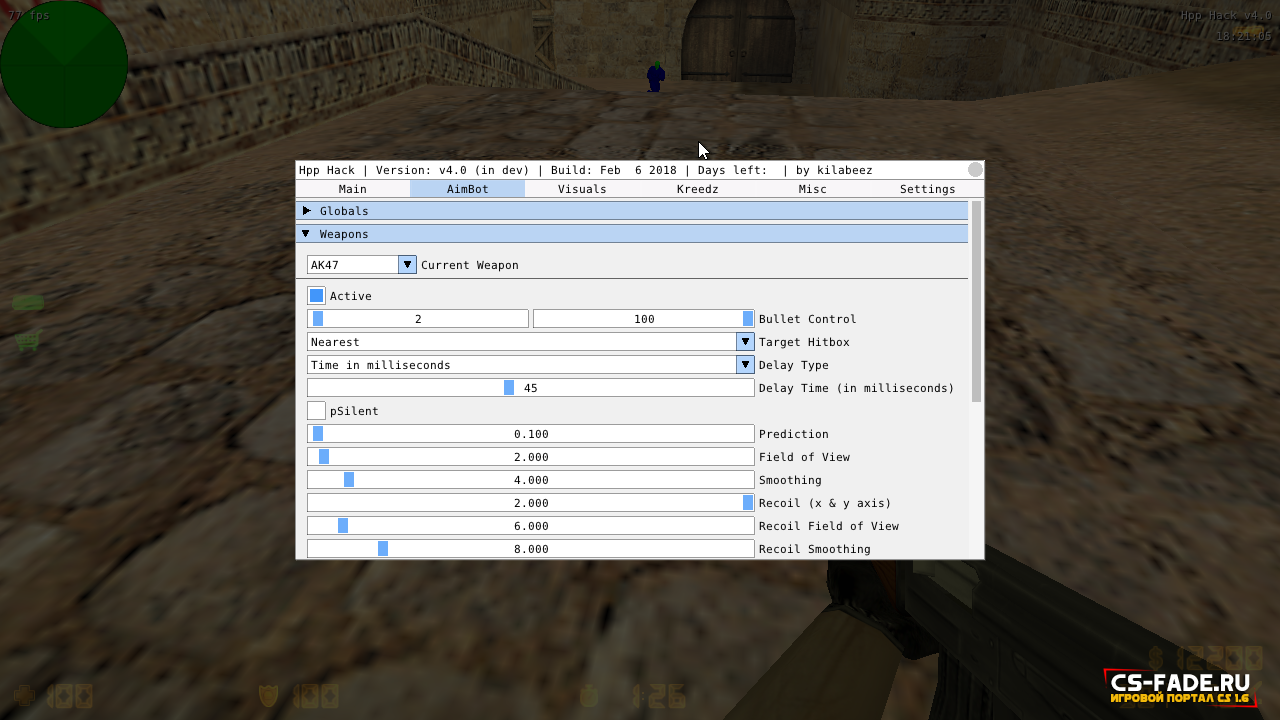The image size is (1280, 720).
Task: Click the Bullet Control minimum slider
Action: click(x=418, y=319)
